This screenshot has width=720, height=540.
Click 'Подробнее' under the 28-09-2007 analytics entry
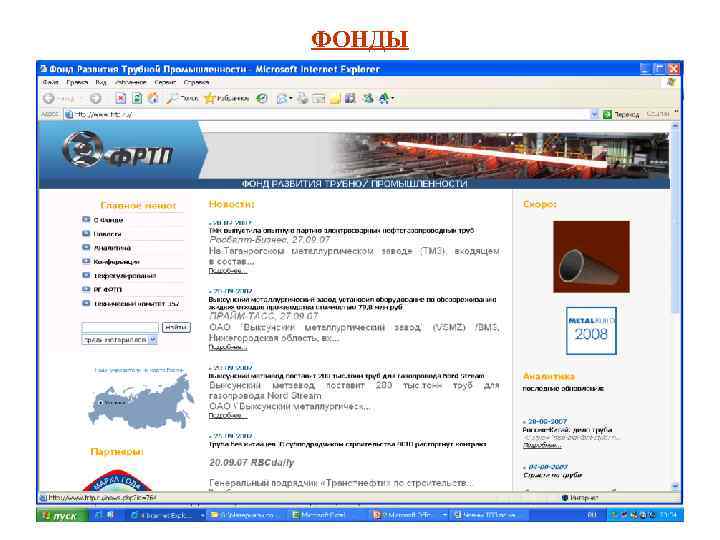(x=541, y=445)
